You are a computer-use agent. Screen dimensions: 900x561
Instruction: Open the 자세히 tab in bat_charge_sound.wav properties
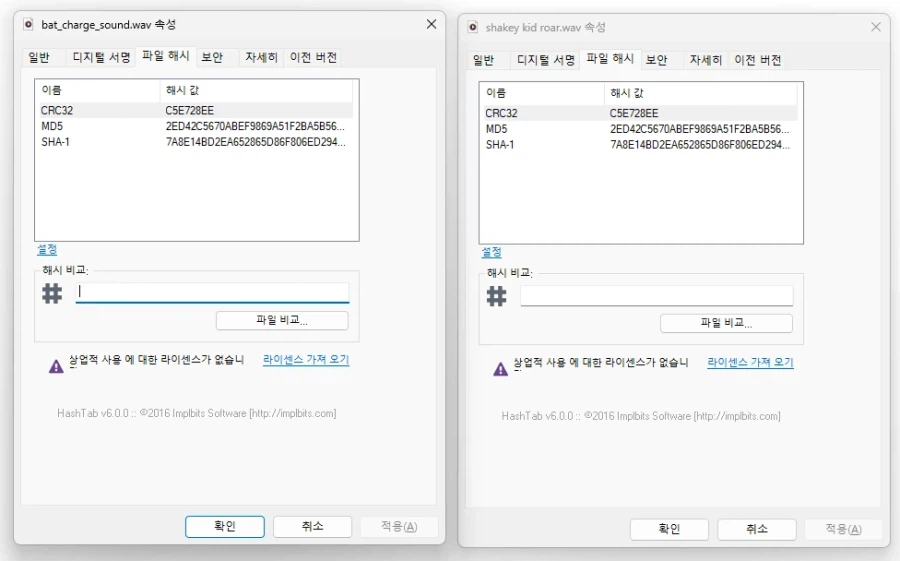[261, 57]
